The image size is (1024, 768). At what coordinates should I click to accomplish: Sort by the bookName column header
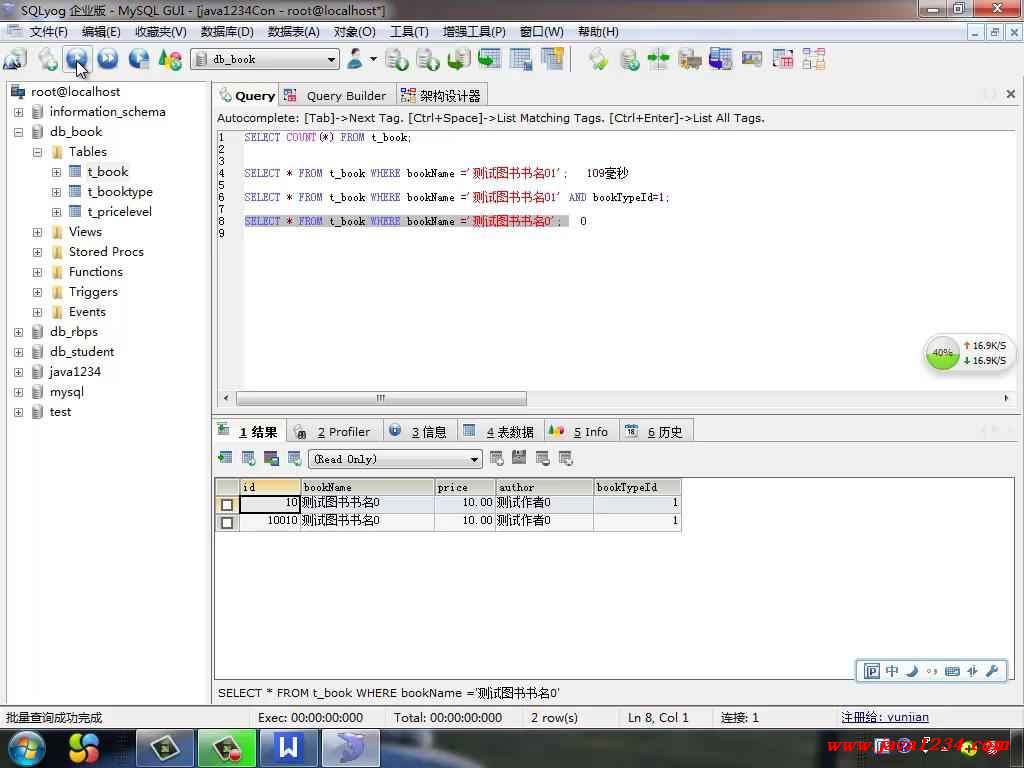[x=367, y=487]
